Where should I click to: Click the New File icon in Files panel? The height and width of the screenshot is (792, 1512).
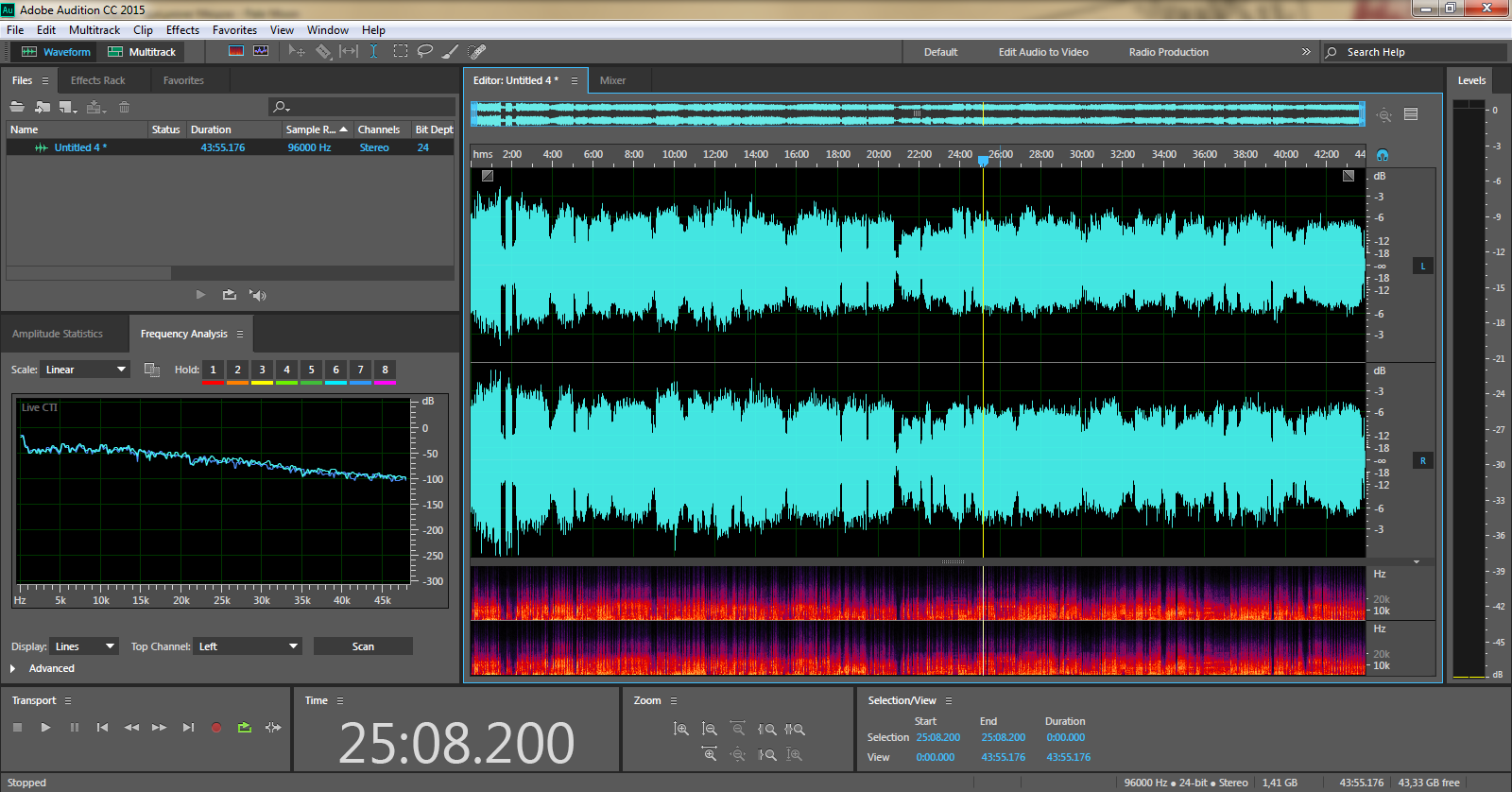tap(68, 107)
